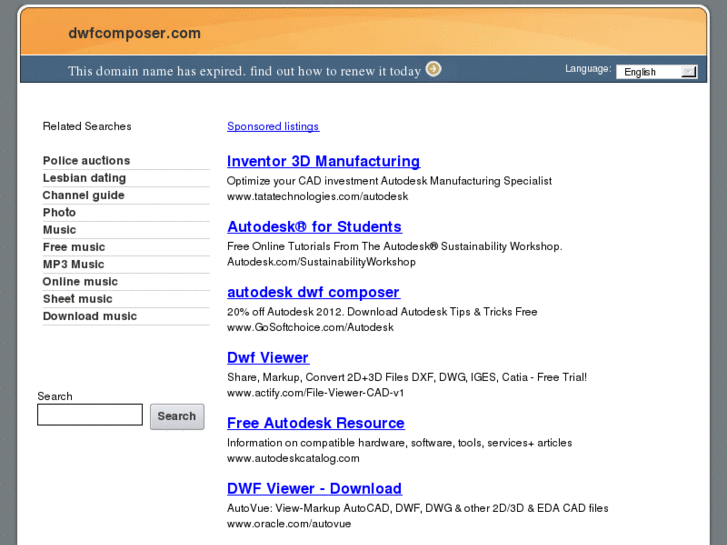Click 'Free Online Tutorials' description text

pos(395,246)
